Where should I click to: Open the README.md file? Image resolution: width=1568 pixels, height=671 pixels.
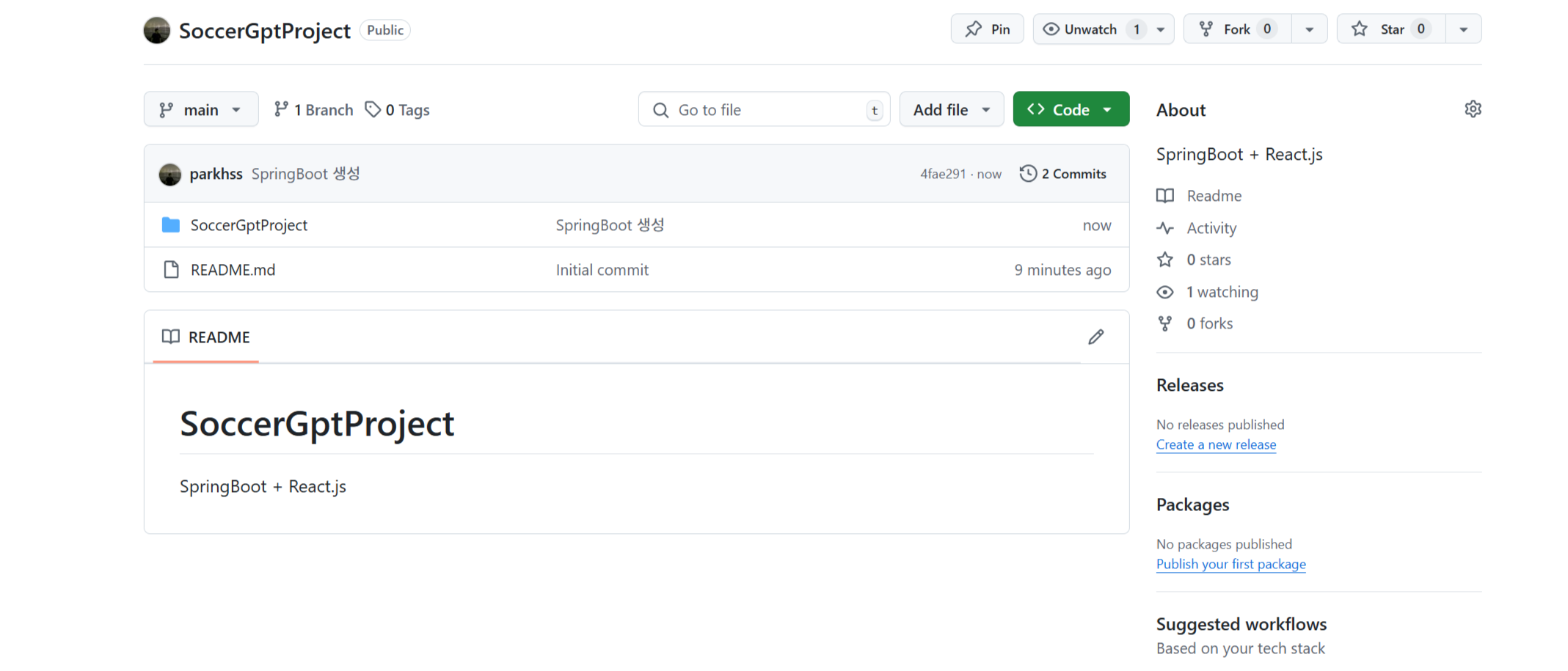[233, 270]
